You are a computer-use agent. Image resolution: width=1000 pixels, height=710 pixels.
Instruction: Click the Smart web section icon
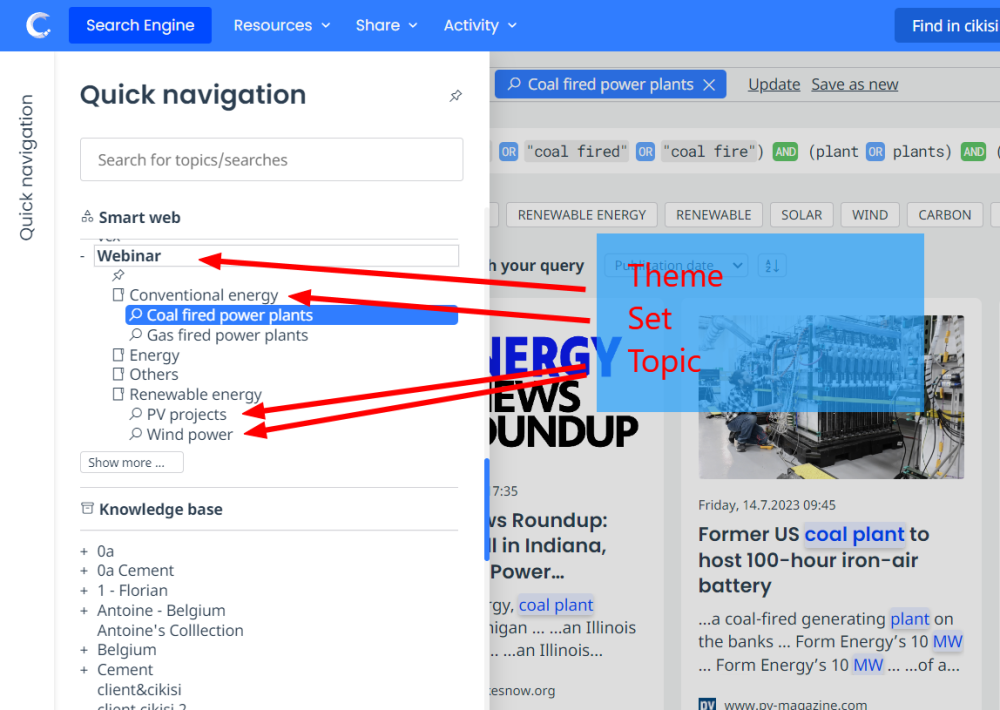(x=87, y=217)
